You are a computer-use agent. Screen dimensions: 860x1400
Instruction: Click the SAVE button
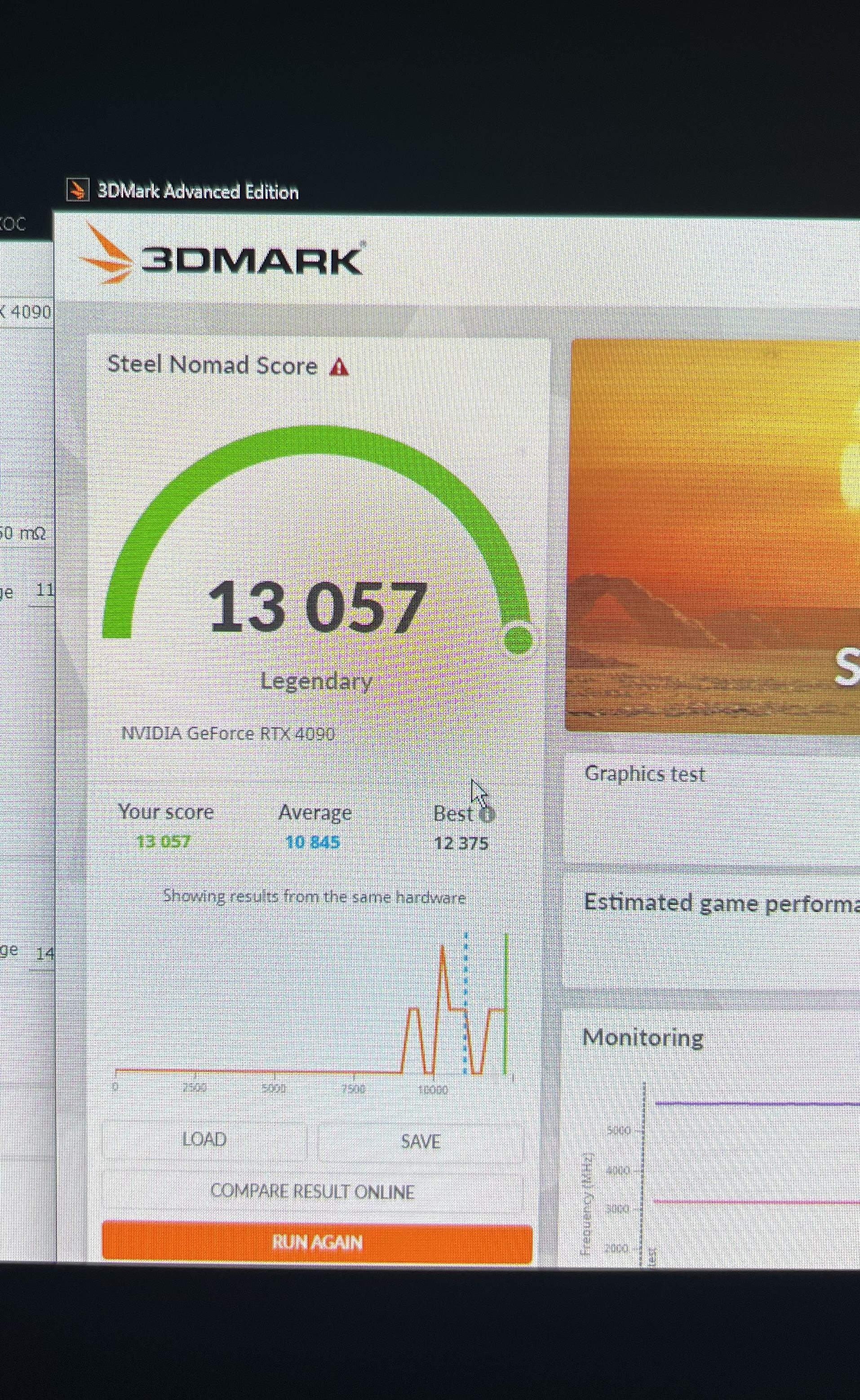point(420,1141)
